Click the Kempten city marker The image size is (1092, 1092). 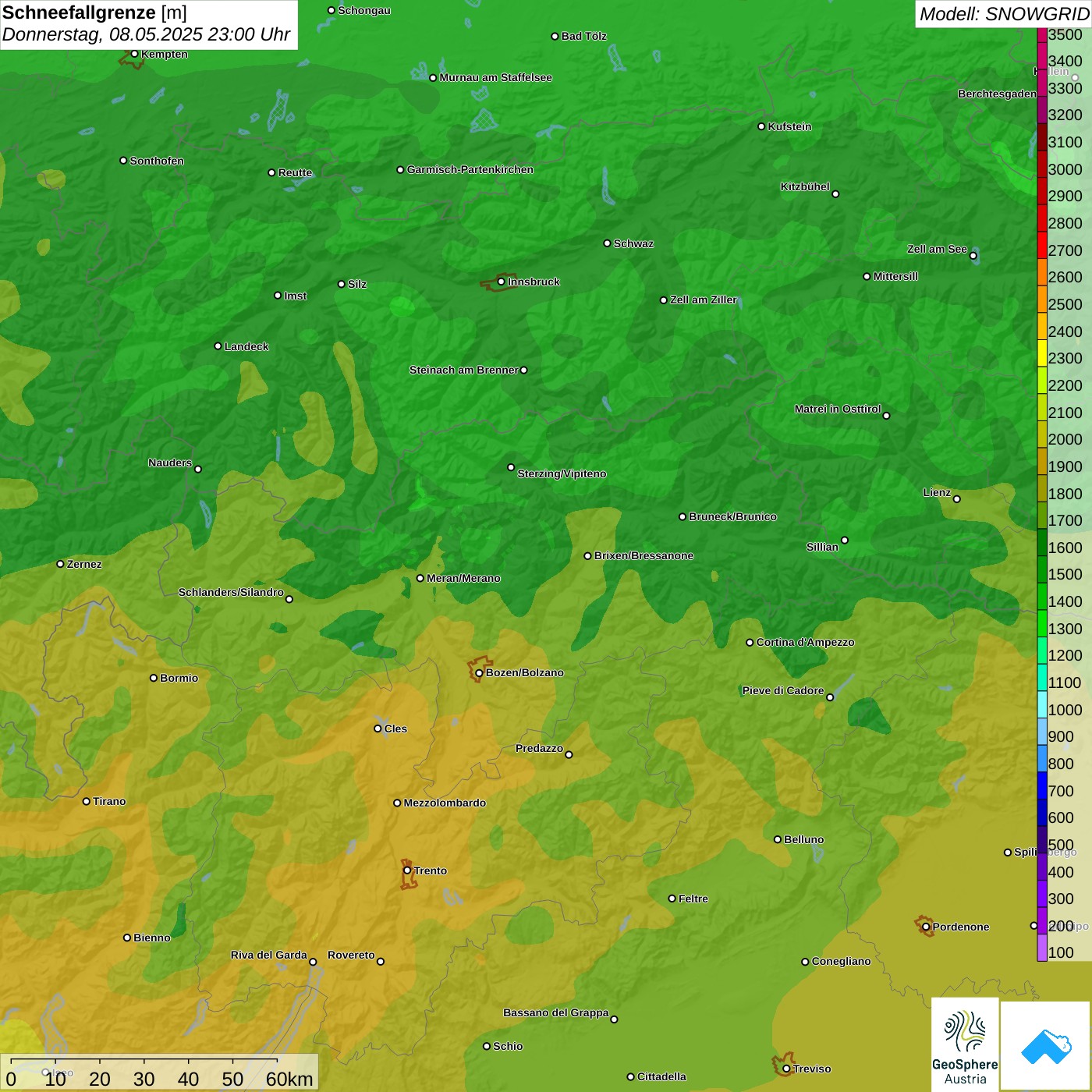[x=134, y=54]
